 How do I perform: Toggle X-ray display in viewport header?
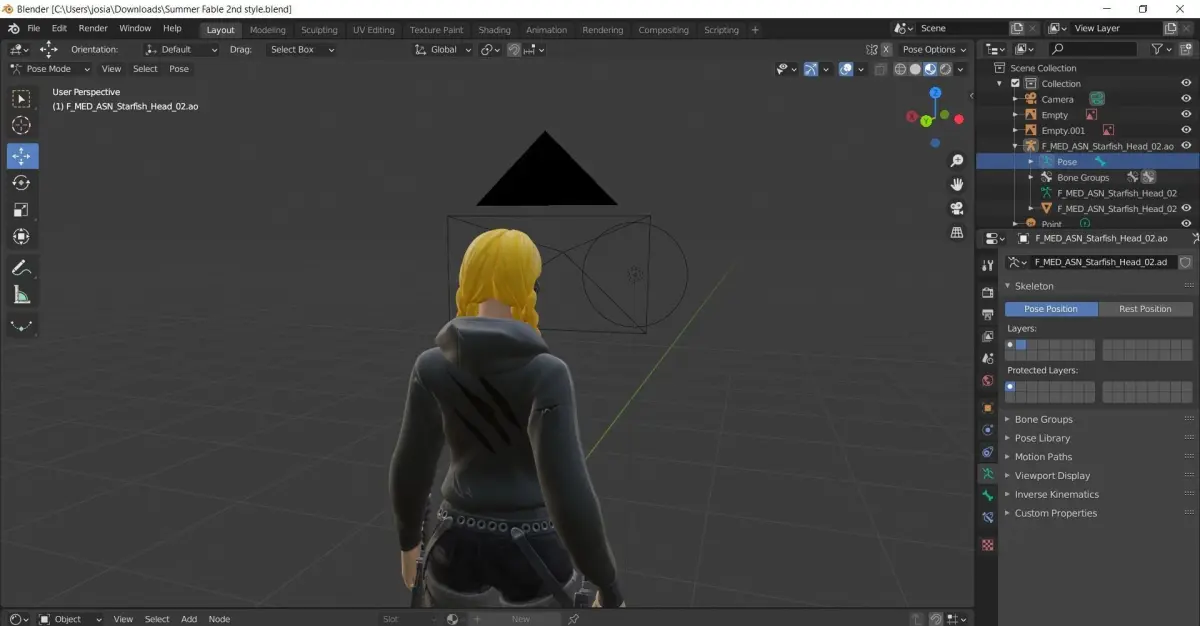tap(880, 69)
